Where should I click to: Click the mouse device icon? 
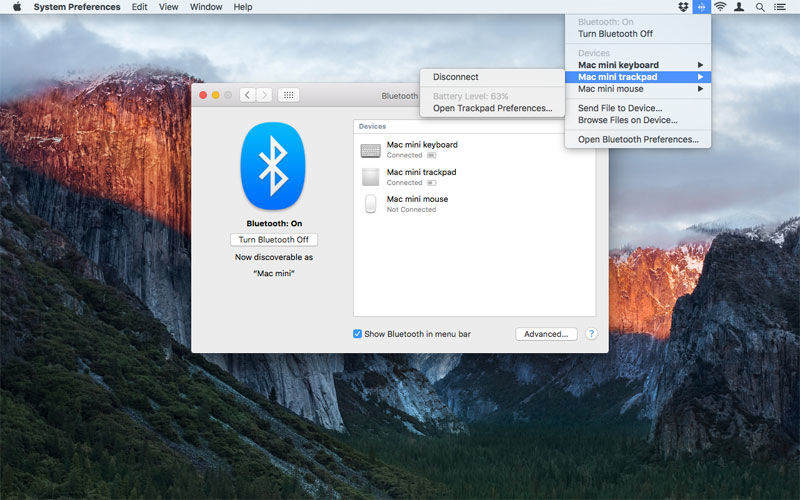pyautogui.click(x=370, y=204)
